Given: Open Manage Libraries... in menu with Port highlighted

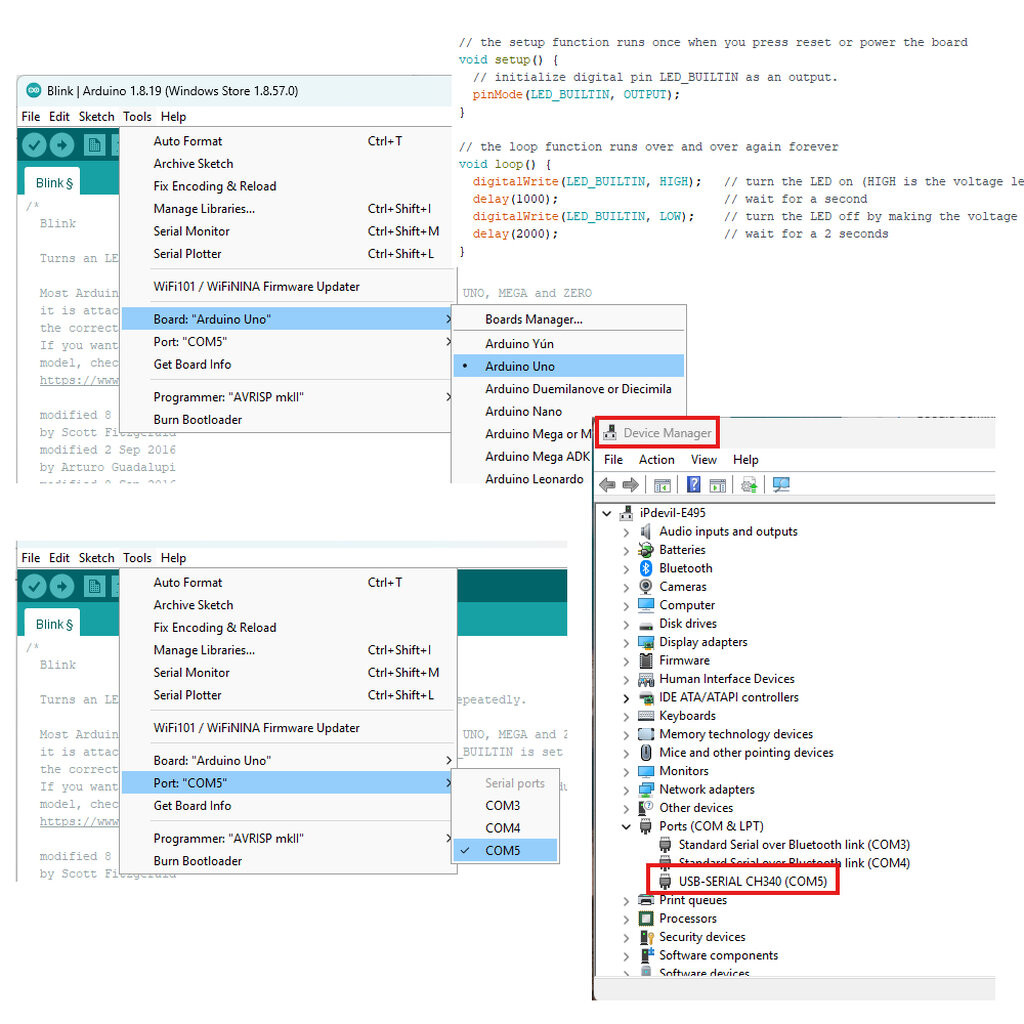Looking at the screenshot, I should pyautogui.click(x=287, y=650).
